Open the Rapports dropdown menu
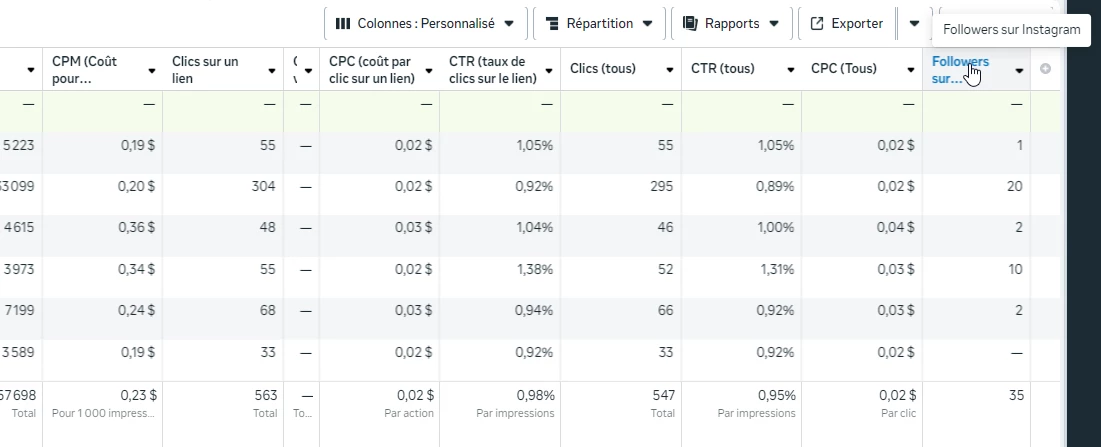Viewport: 1101px width, 447px height. tap(730, 23)
